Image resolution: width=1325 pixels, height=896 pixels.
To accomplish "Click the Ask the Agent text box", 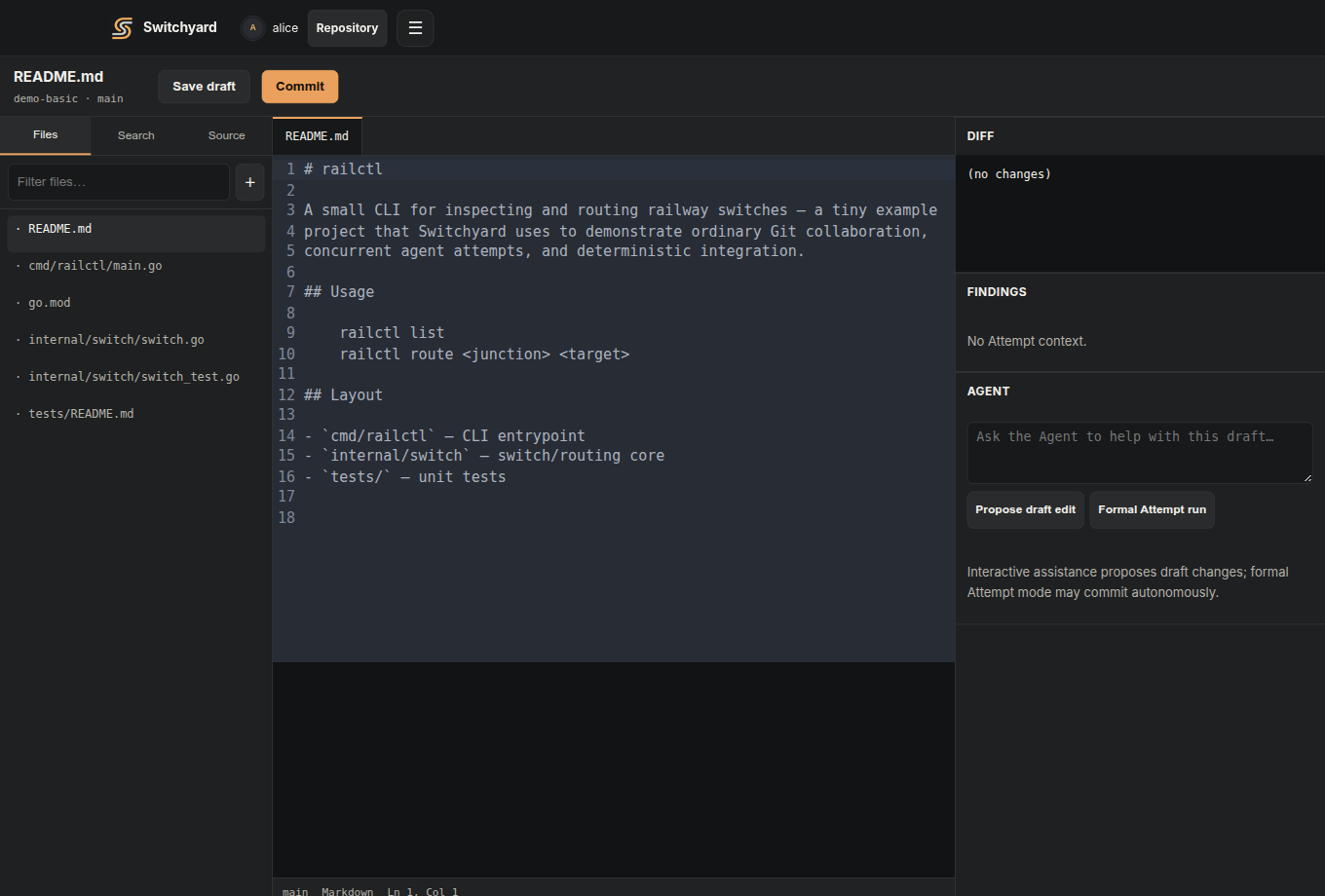I will tap(1140, 452).
